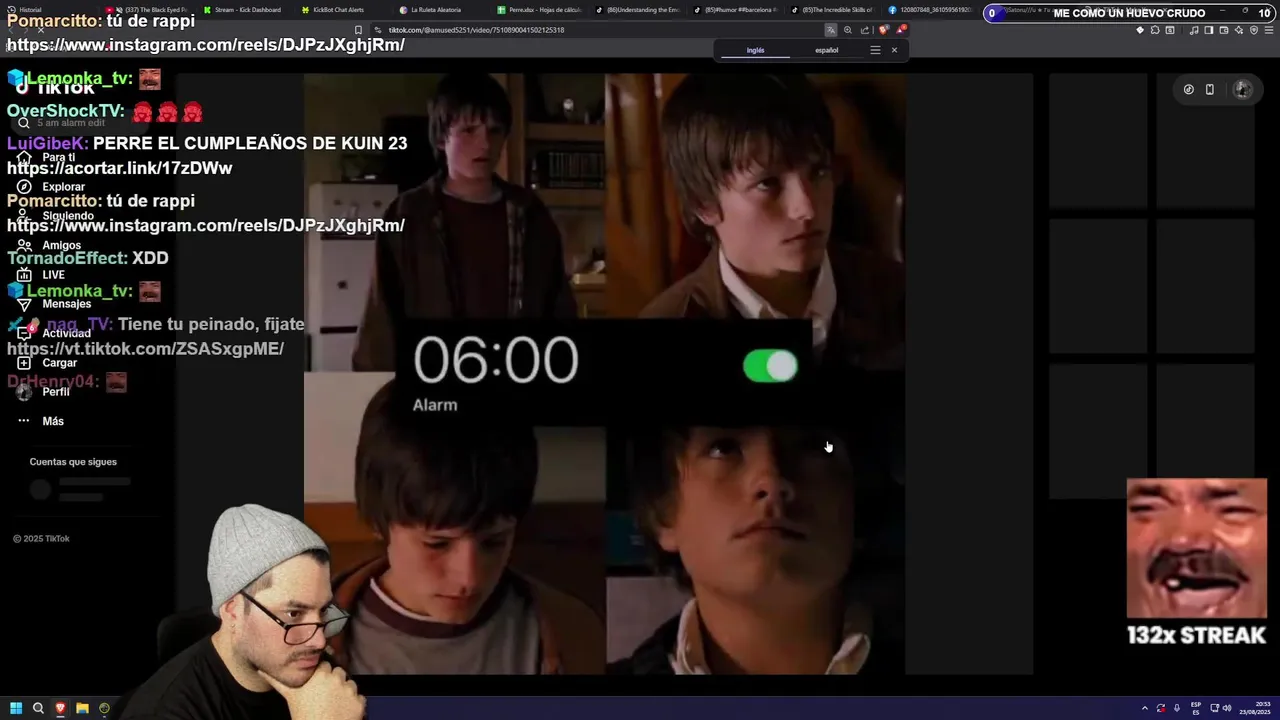Click the bookmark icon left of the URL
Viewport: 1280px width, 720px height.
click(x=358, y=30)
